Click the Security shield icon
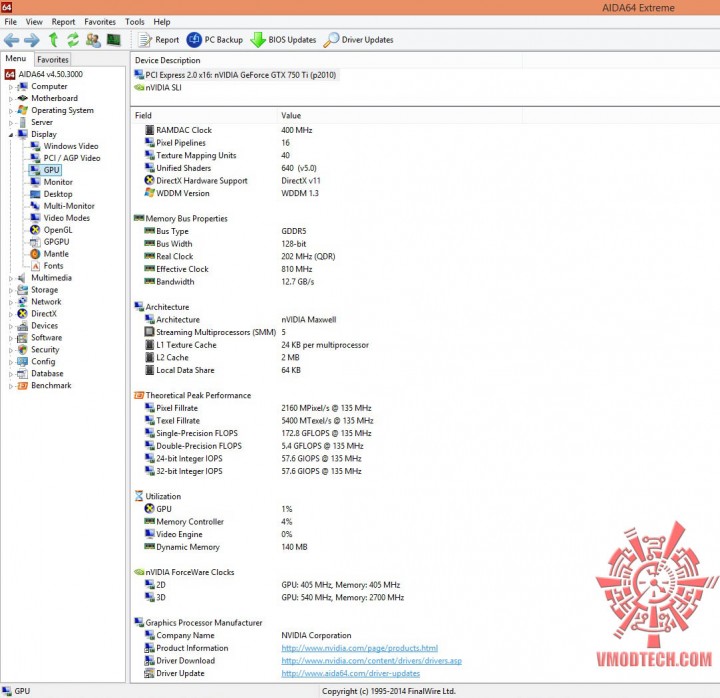The image size is (720, 698). point(22,349)
